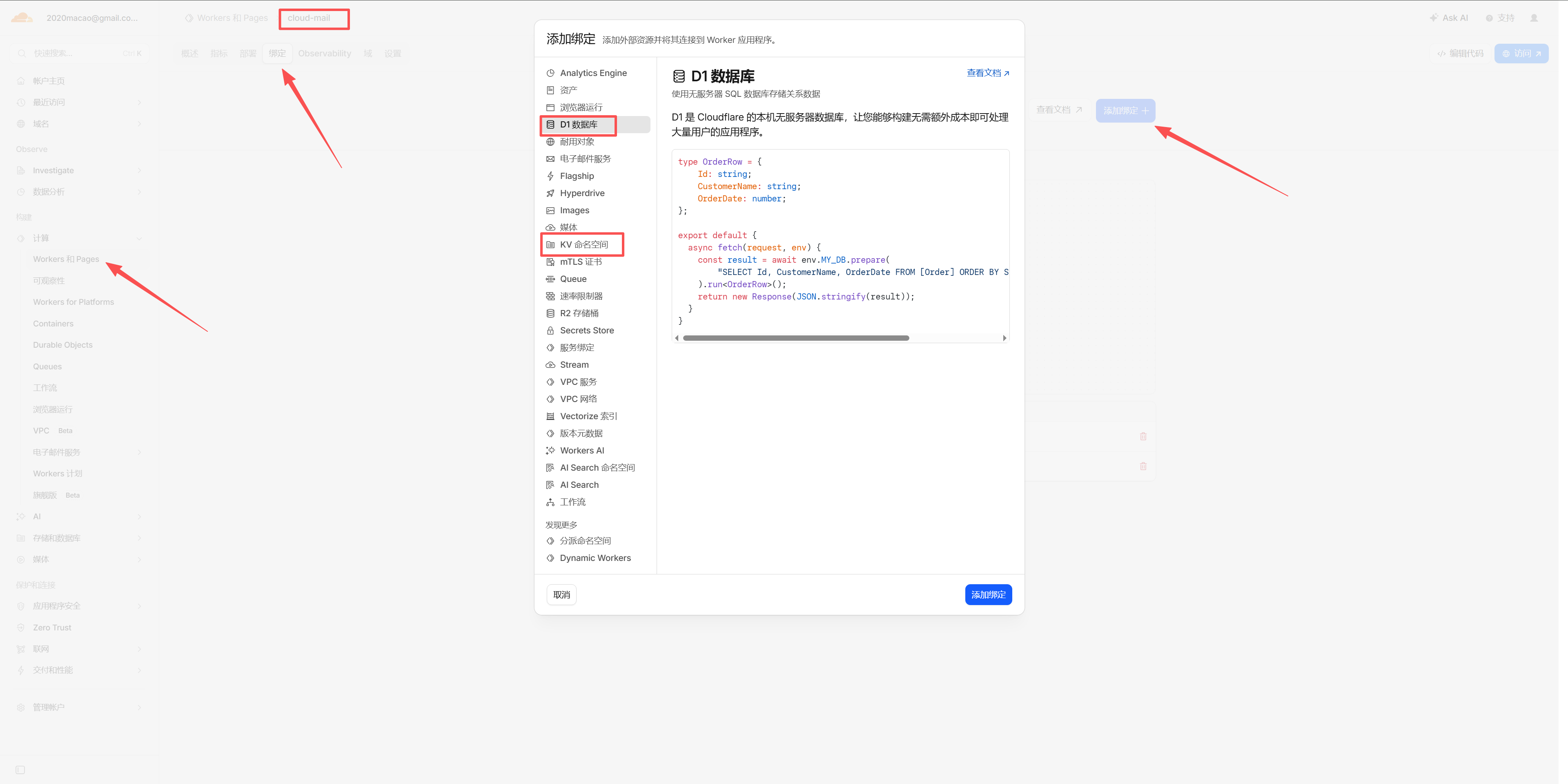Delete the second binding with trash icon
The image size is (1568, 784).
(x=1143, y=466)
